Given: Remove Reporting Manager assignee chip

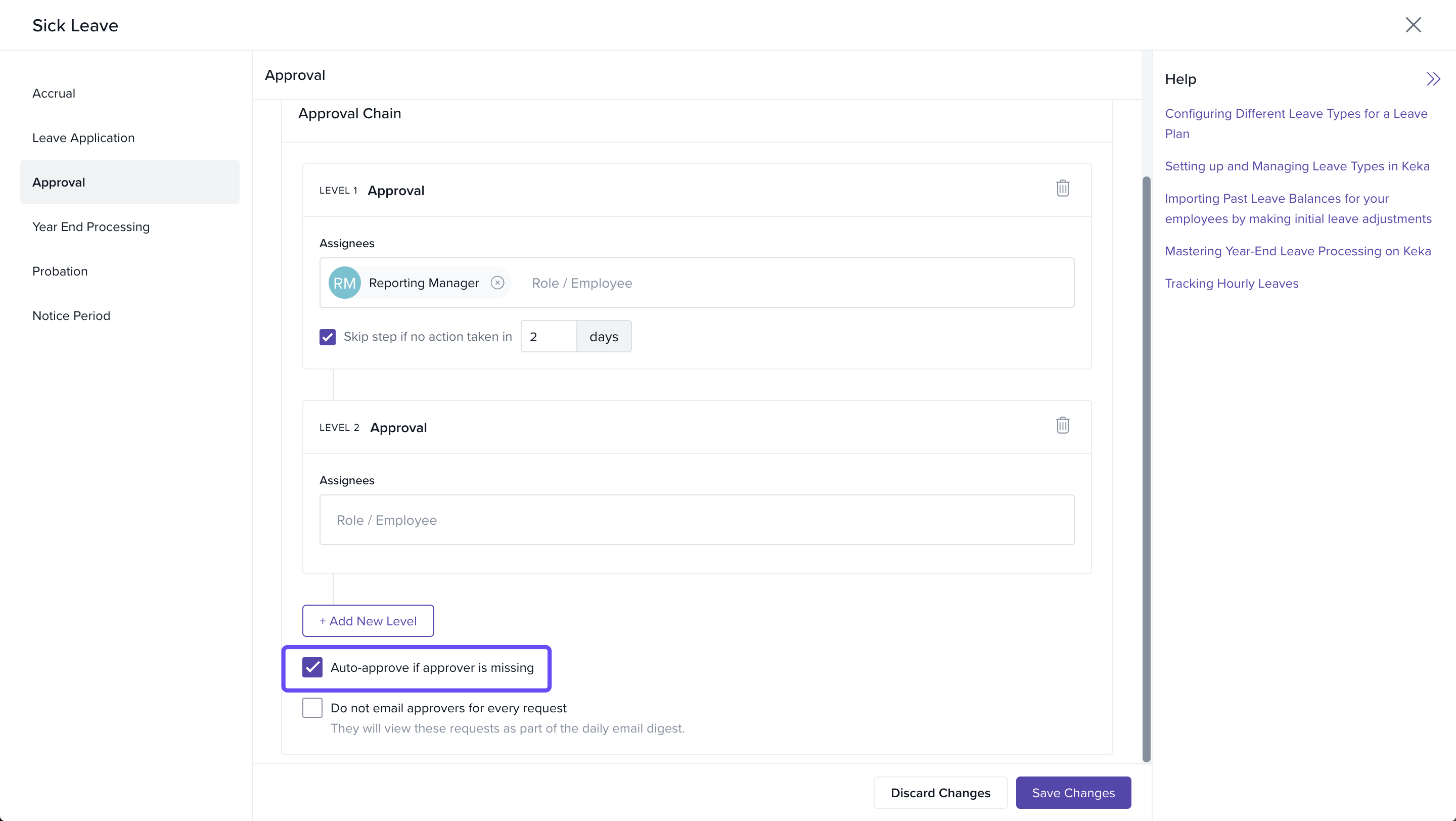Looking at the screenshot, I should [x=497, y=283].
